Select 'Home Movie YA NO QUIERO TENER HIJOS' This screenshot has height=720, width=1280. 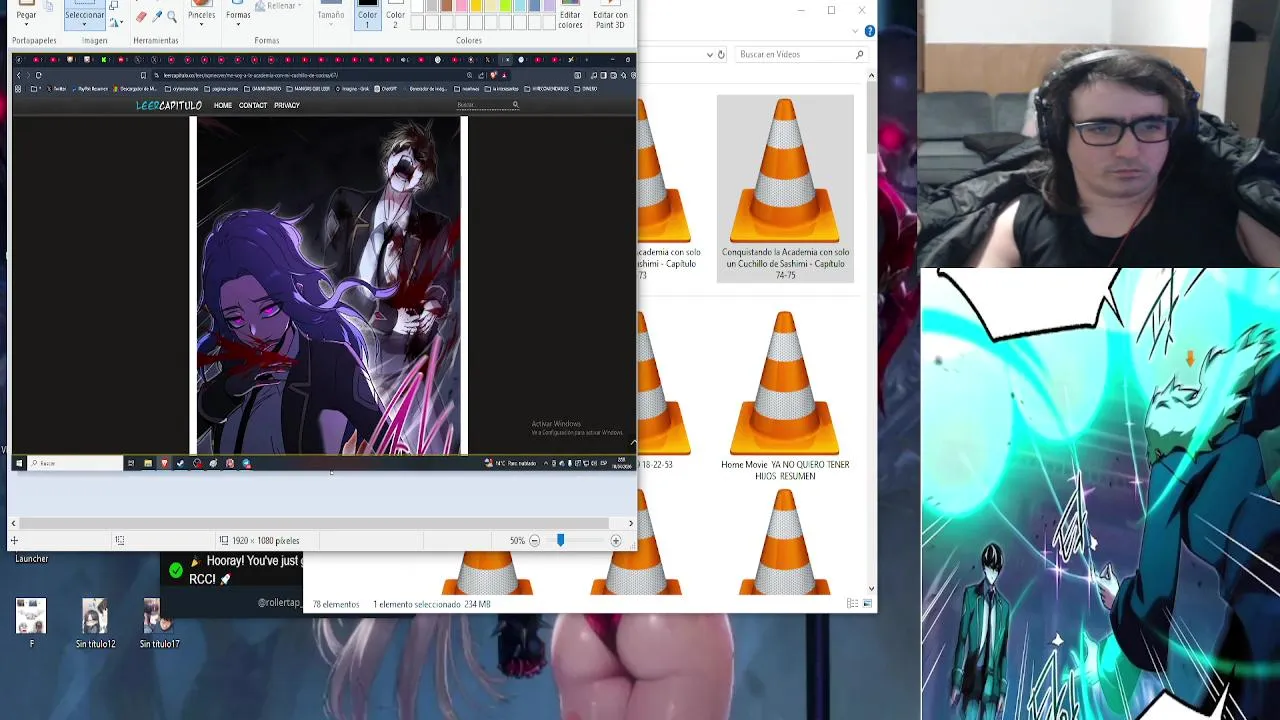(785, 396)
